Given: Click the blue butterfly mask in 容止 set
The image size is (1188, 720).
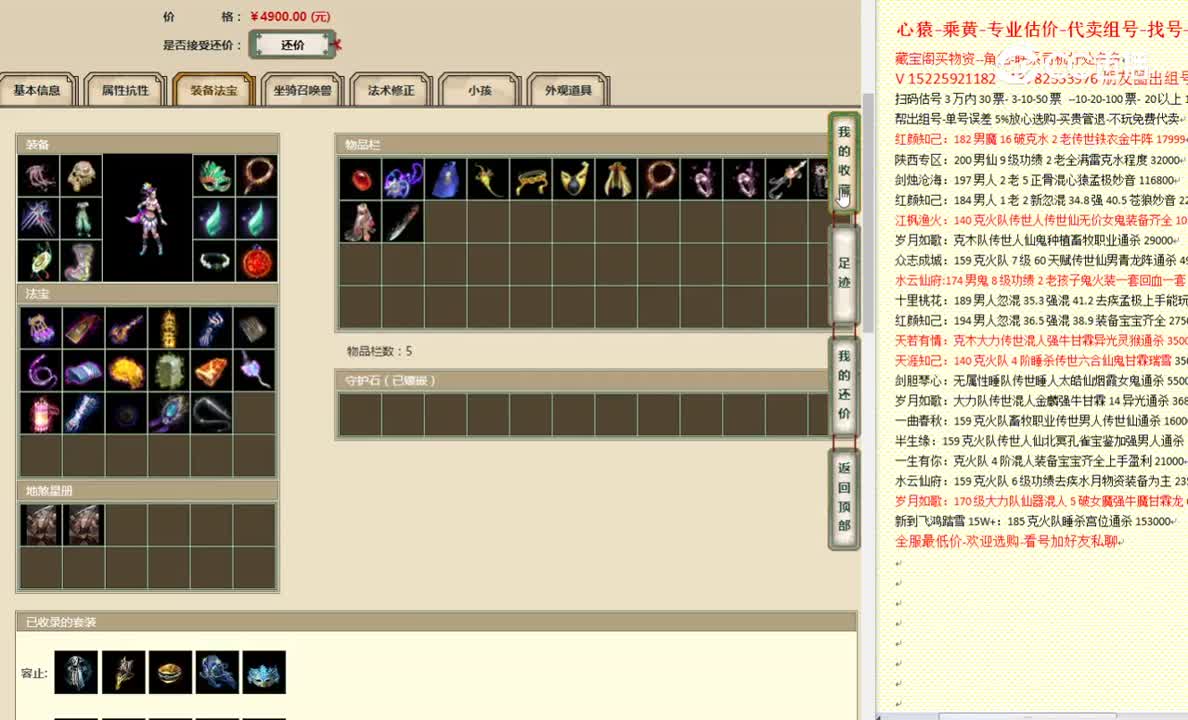Looking at the screenshot, I should tap(264, 672).
